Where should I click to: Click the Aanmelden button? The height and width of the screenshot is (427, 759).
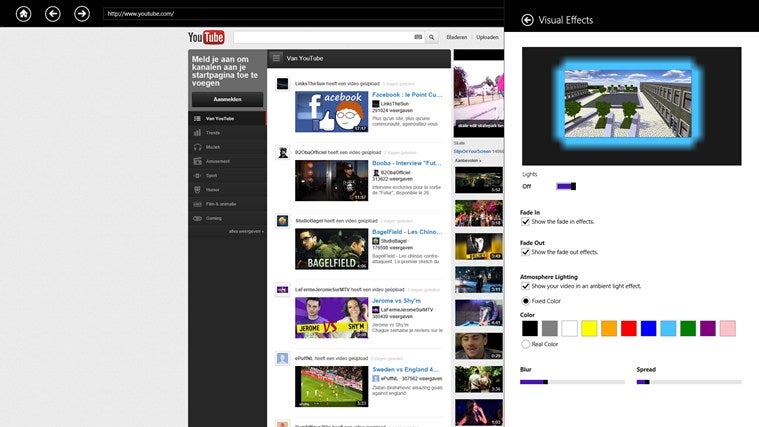click(x=228, y=99)
